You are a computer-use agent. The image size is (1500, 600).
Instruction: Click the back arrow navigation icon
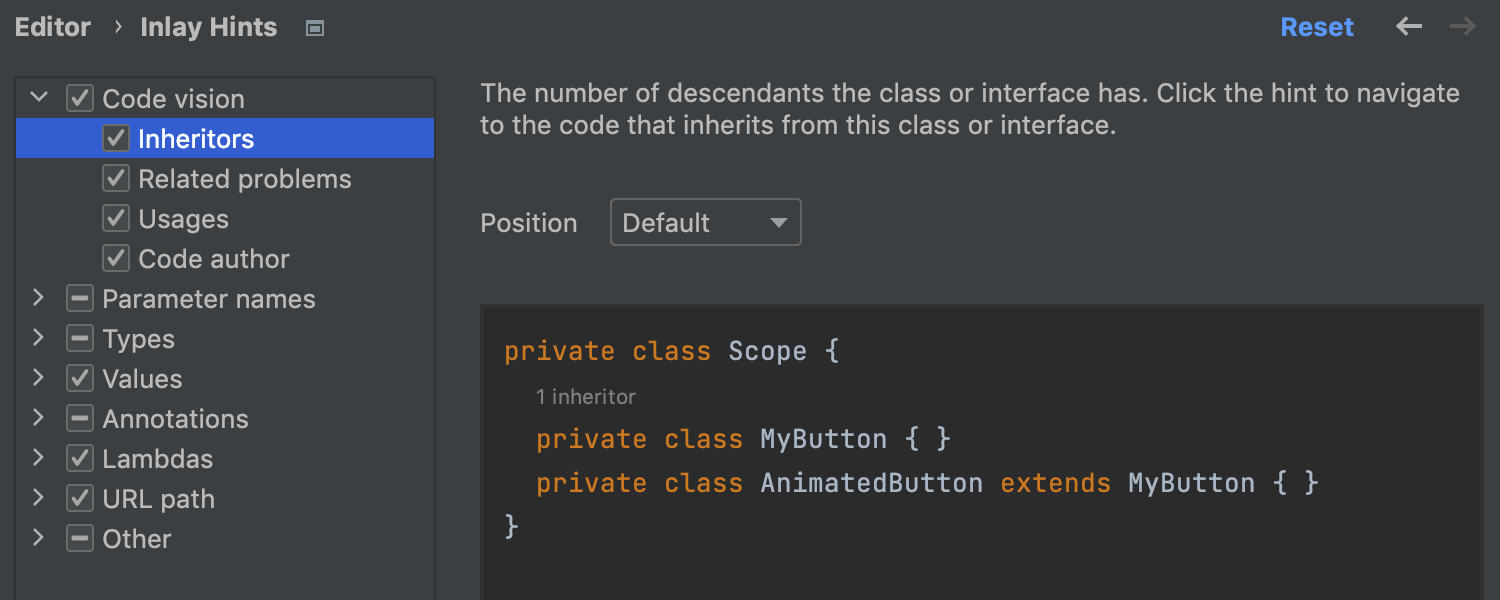pos(1409,27)
